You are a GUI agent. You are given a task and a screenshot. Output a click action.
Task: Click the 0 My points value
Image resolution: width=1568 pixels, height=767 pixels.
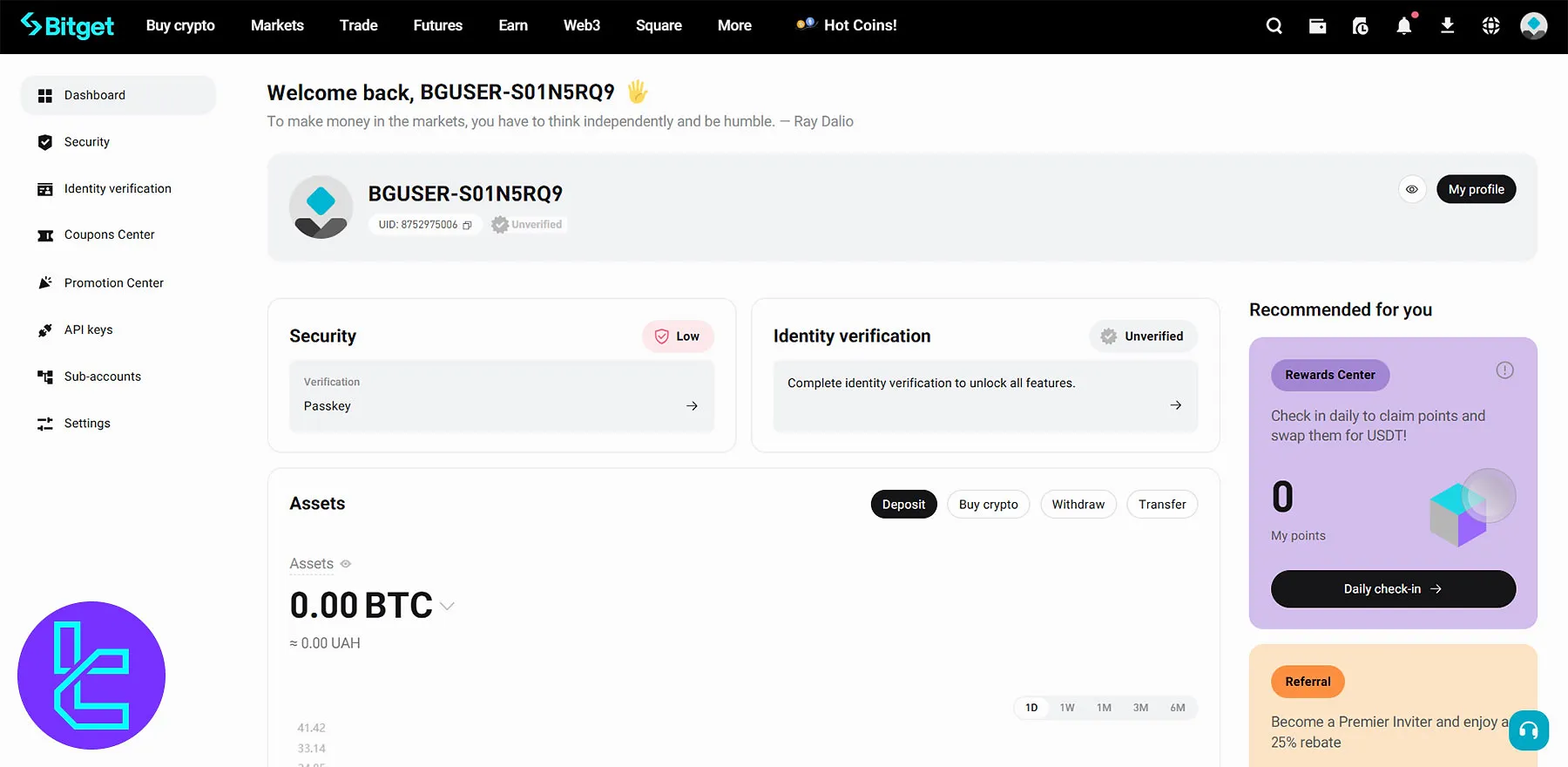coord(1283,498)
